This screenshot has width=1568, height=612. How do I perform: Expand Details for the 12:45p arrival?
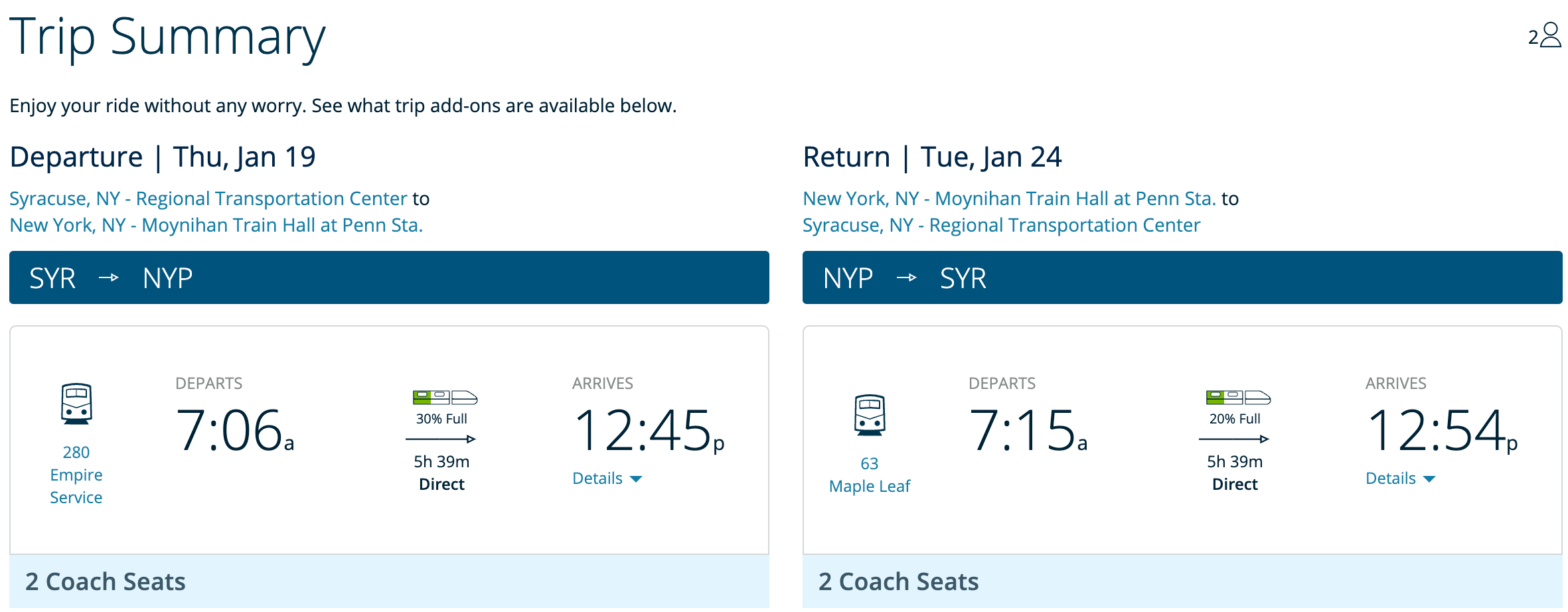[607, 479]
